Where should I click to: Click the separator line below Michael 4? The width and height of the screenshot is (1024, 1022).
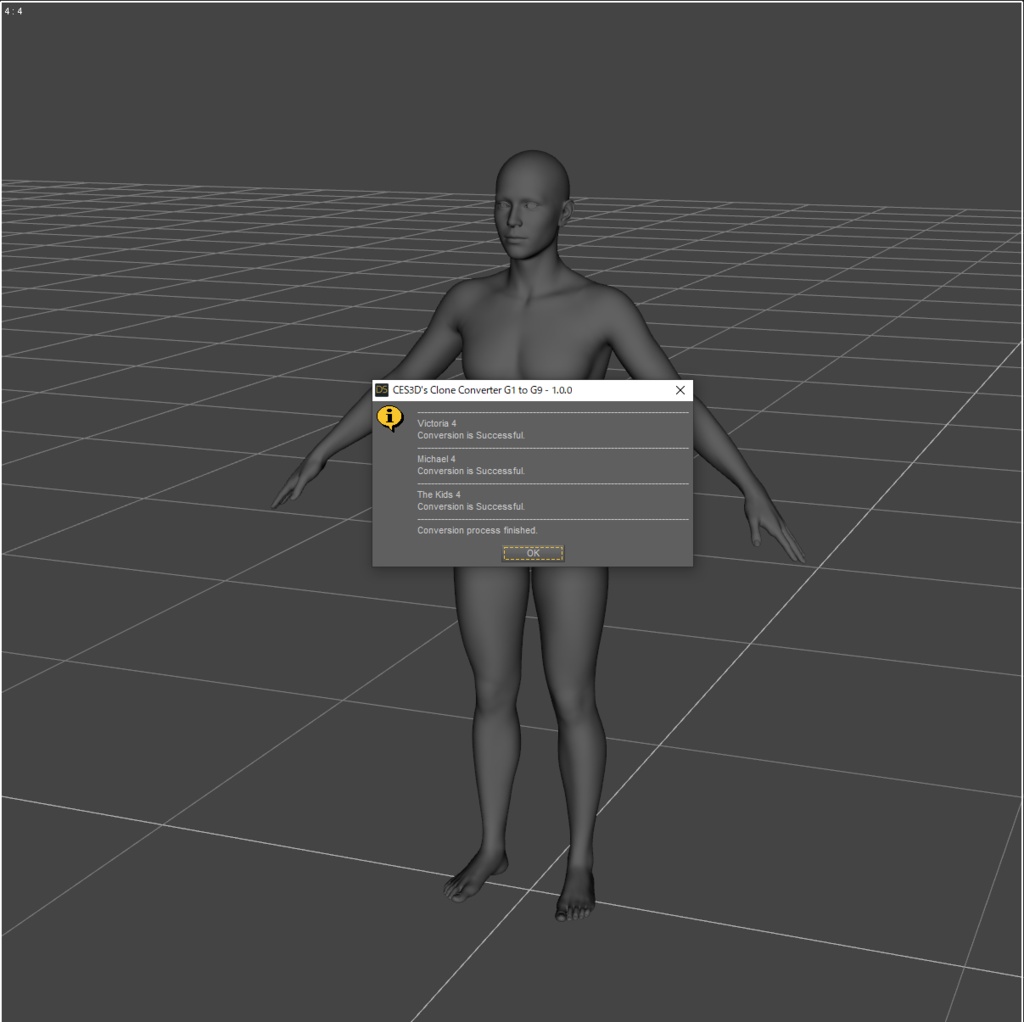[550, 482]
